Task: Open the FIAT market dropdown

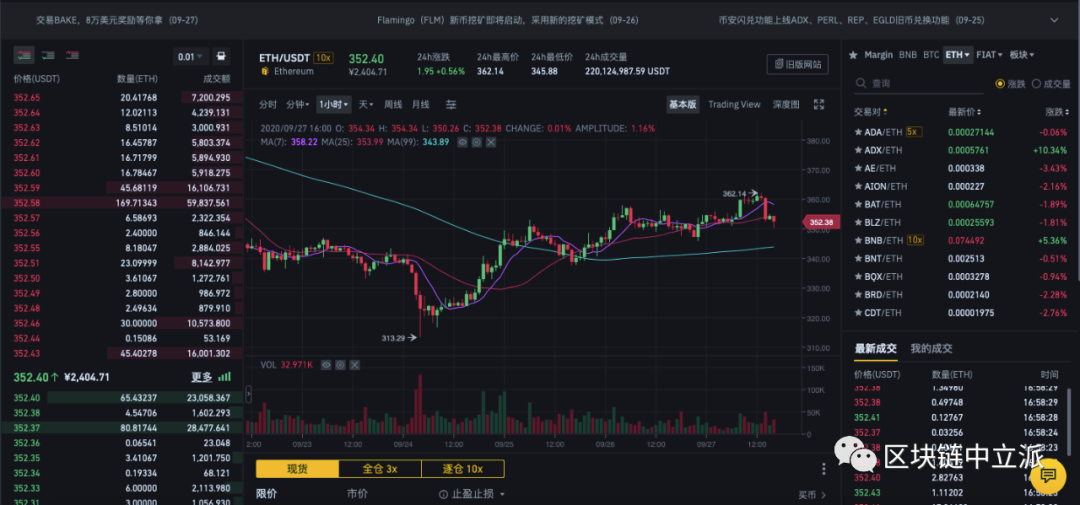Action: tap(990, 54)
